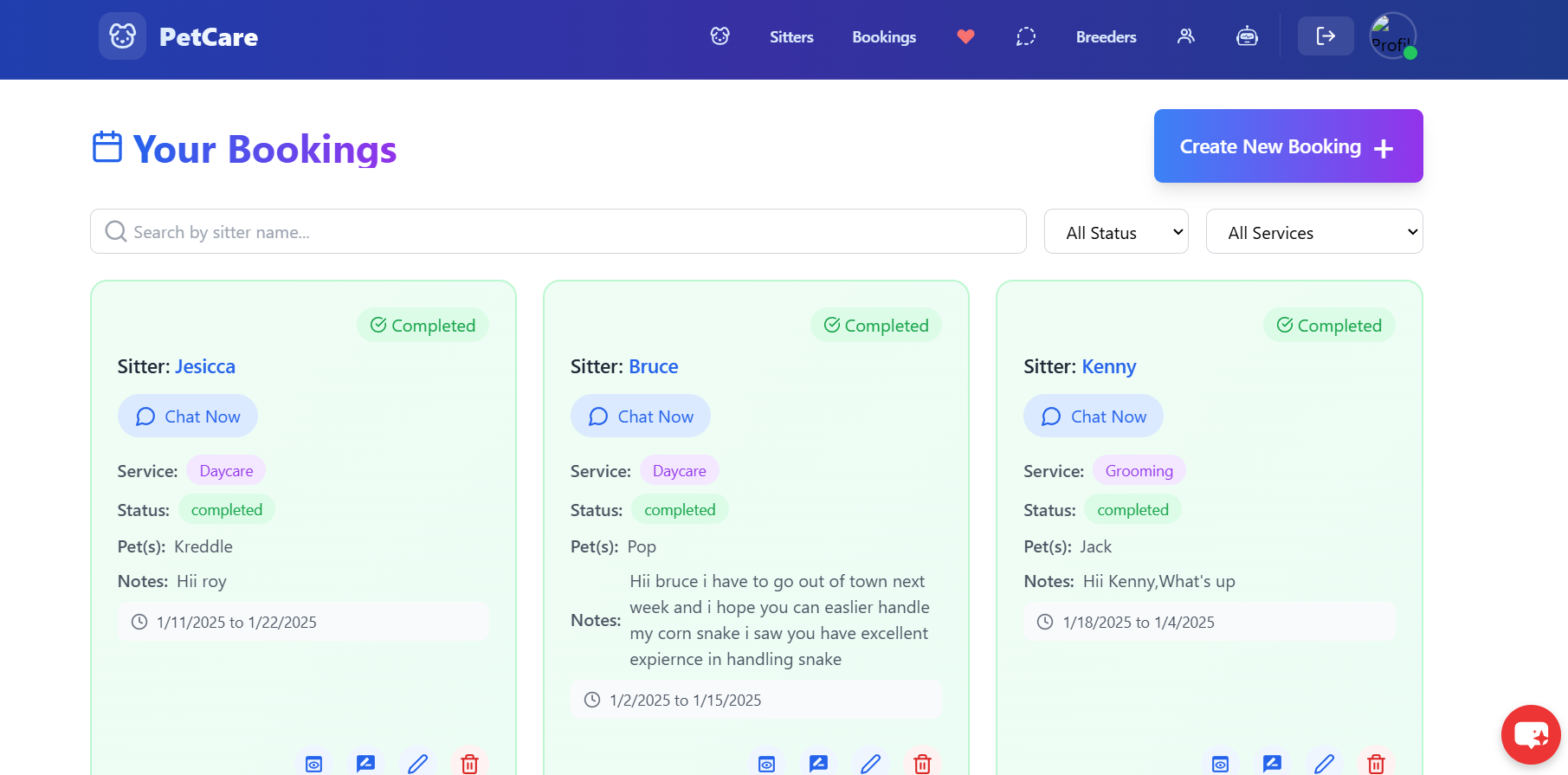This screenshot has width=1568, height=775.
Task: Click date range 1/11/2025 to 1/22/2025
Action: tap(303, 622)
